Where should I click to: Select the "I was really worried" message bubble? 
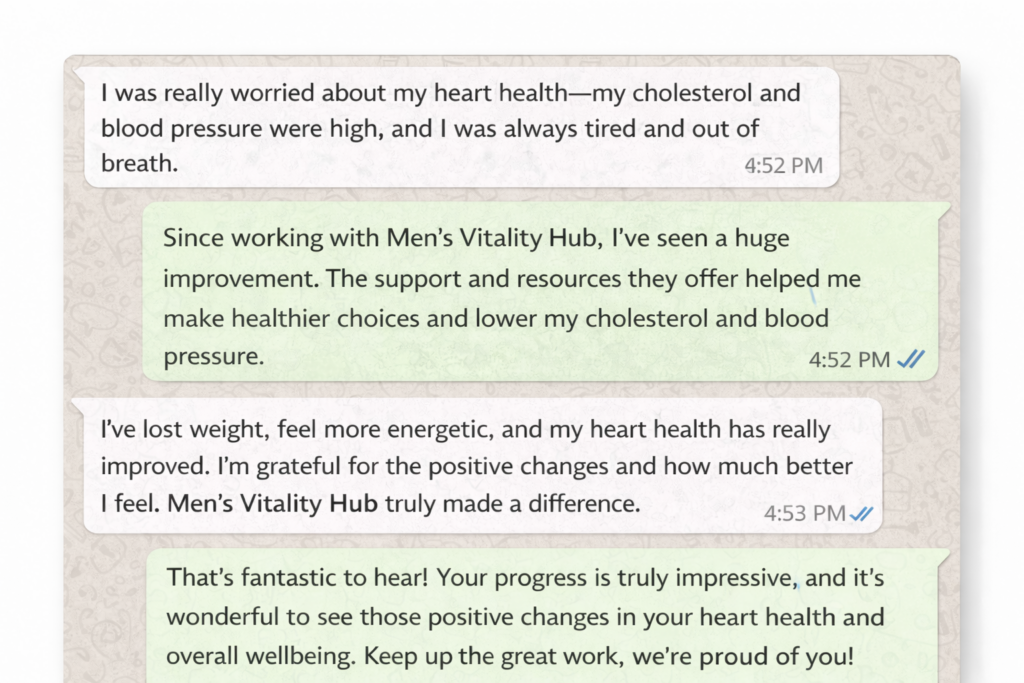pos(461,127)
